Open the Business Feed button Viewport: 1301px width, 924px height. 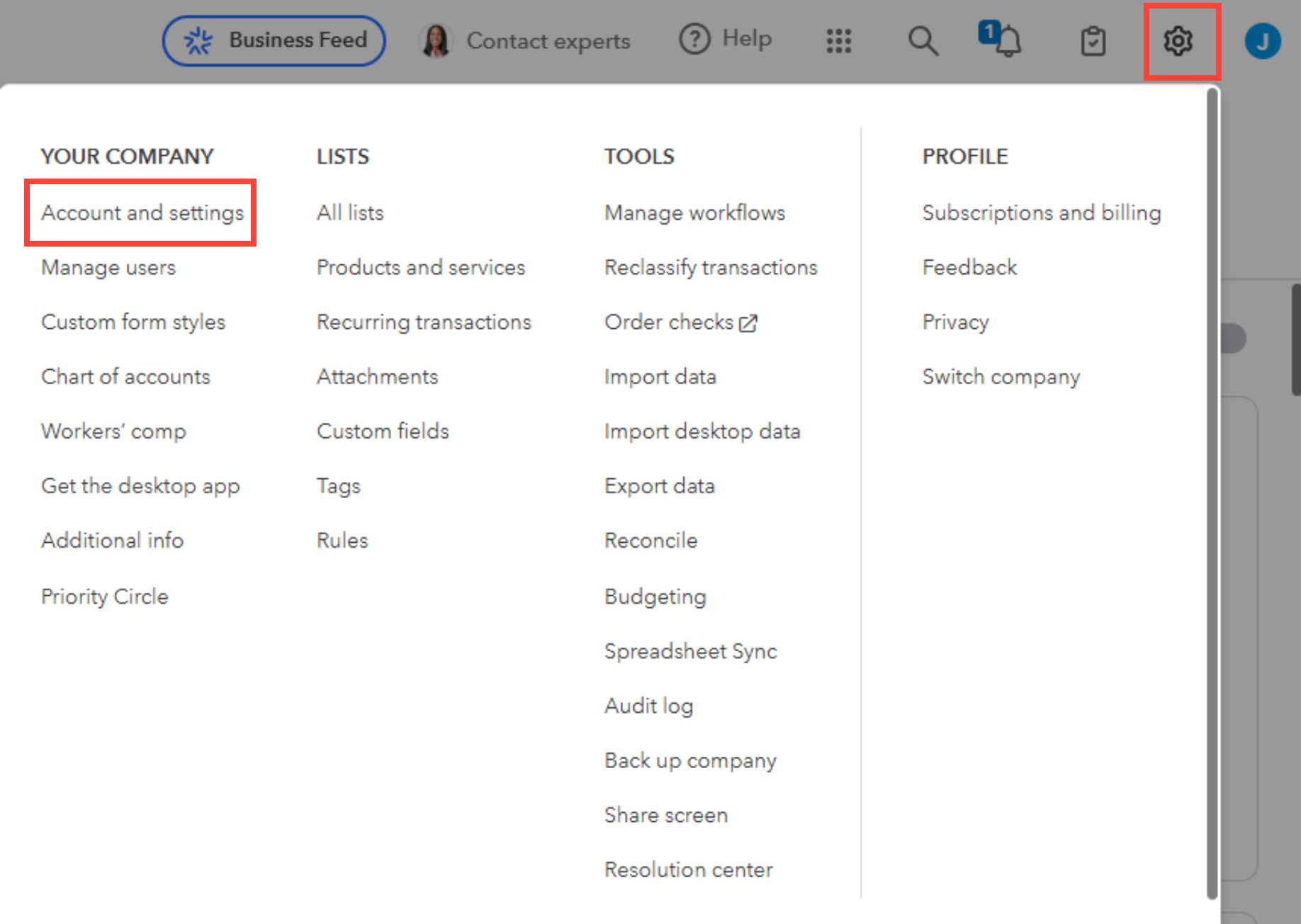274,40
